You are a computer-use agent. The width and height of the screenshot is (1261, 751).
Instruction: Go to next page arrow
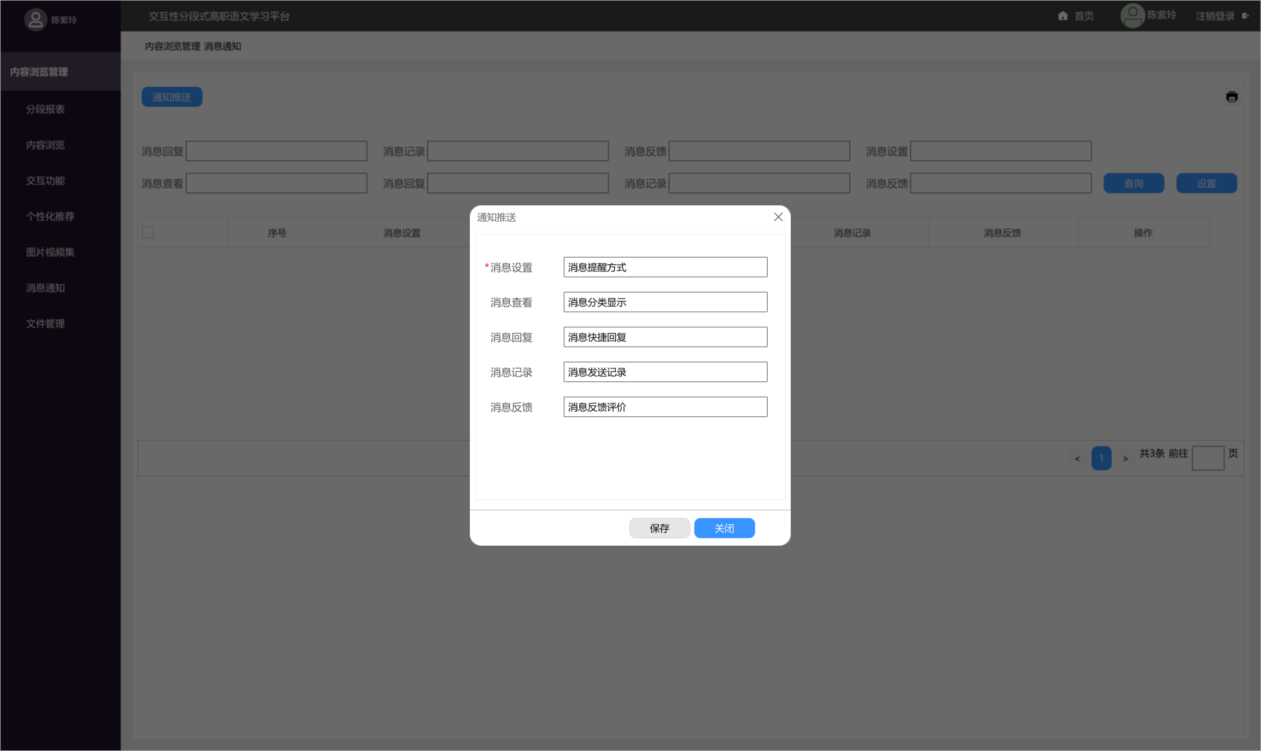pos(1125,459)
